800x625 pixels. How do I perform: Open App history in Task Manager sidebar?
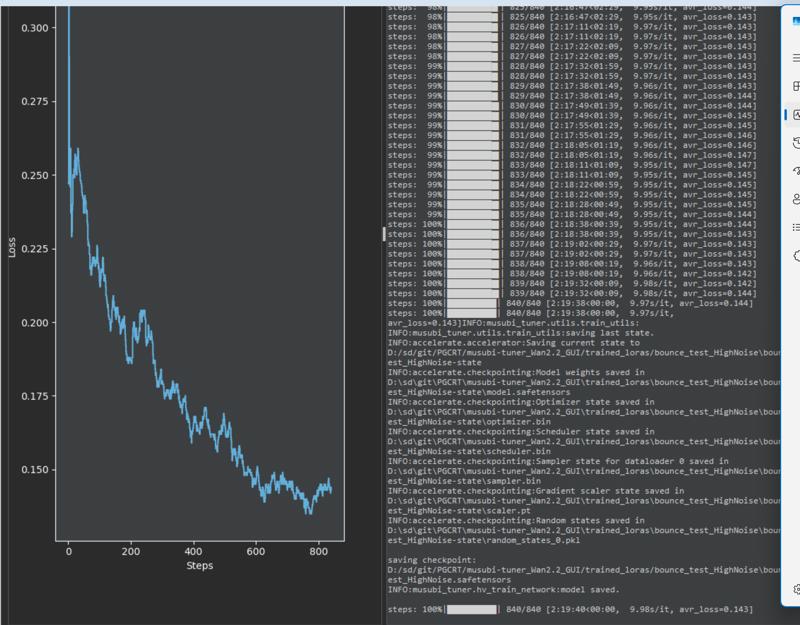pos(796,143)
